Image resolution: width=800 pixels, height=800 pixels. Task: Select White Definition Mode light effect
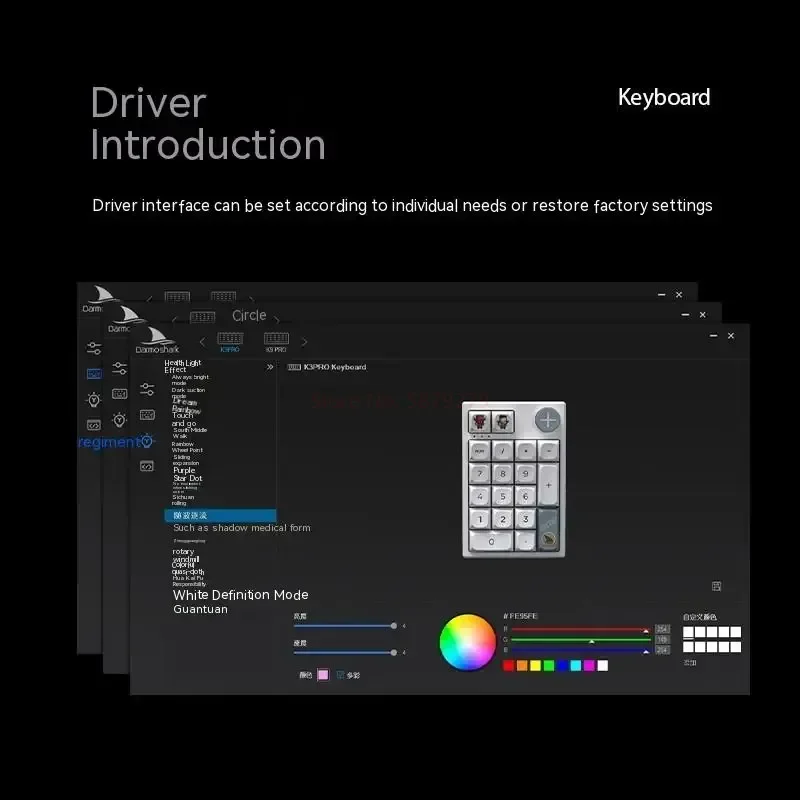[x=240, y=595]
